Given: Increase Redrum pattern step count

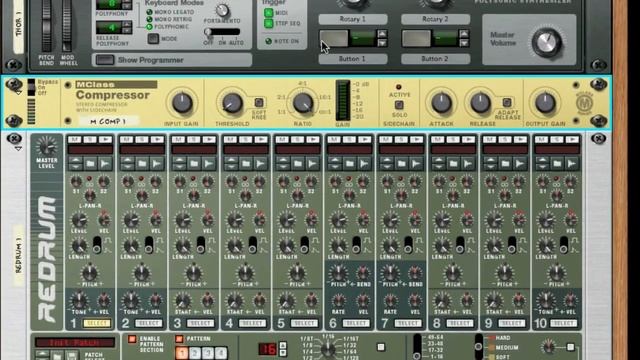Looking at the screenshot, I should [x=282, y=345].
